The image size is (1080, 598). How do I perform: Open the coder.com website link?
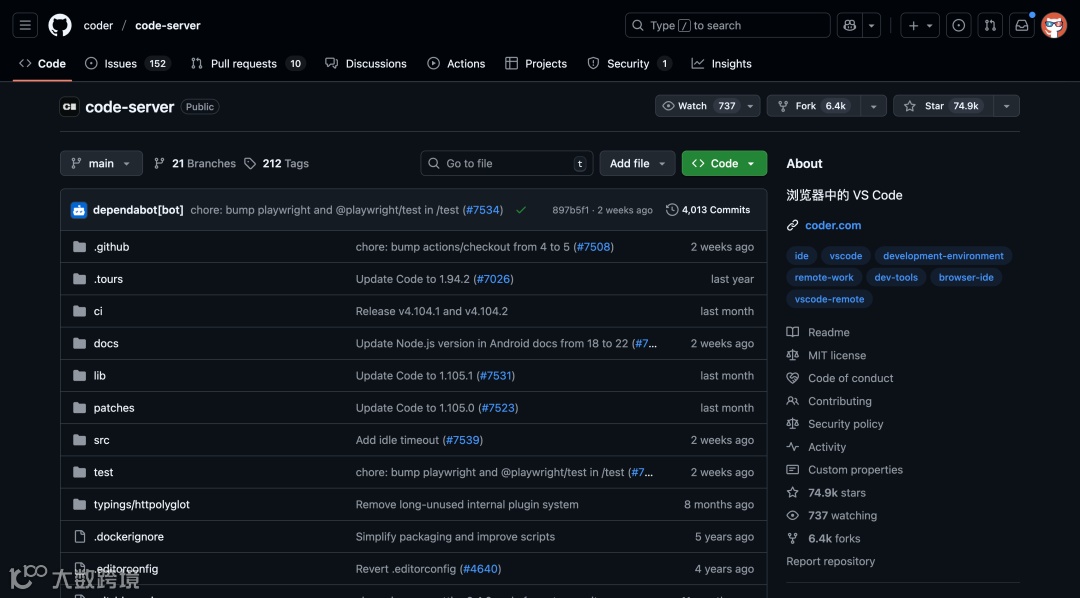point(833,225)
